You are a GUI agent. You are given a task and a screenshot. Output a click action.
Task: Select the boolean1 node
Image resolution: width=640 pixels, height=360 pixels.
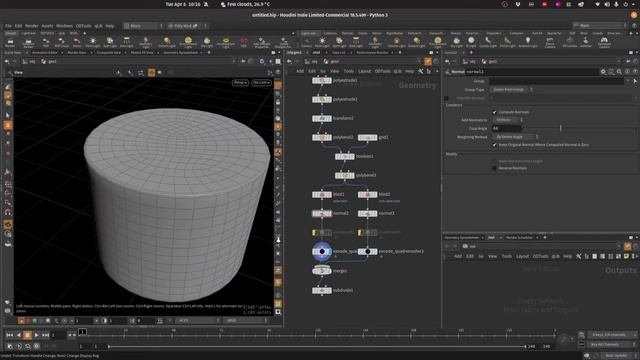[x=344, y=156]
